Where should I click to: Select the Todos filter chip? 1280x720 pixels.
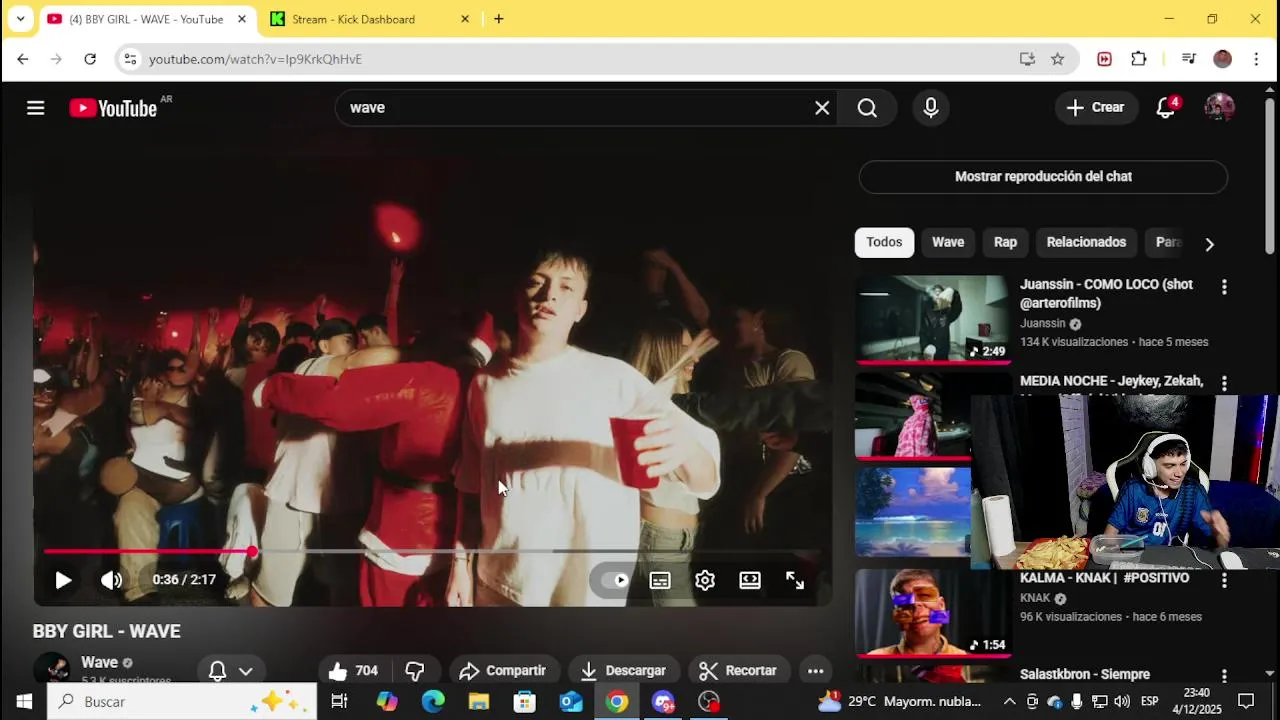(884, 242)
